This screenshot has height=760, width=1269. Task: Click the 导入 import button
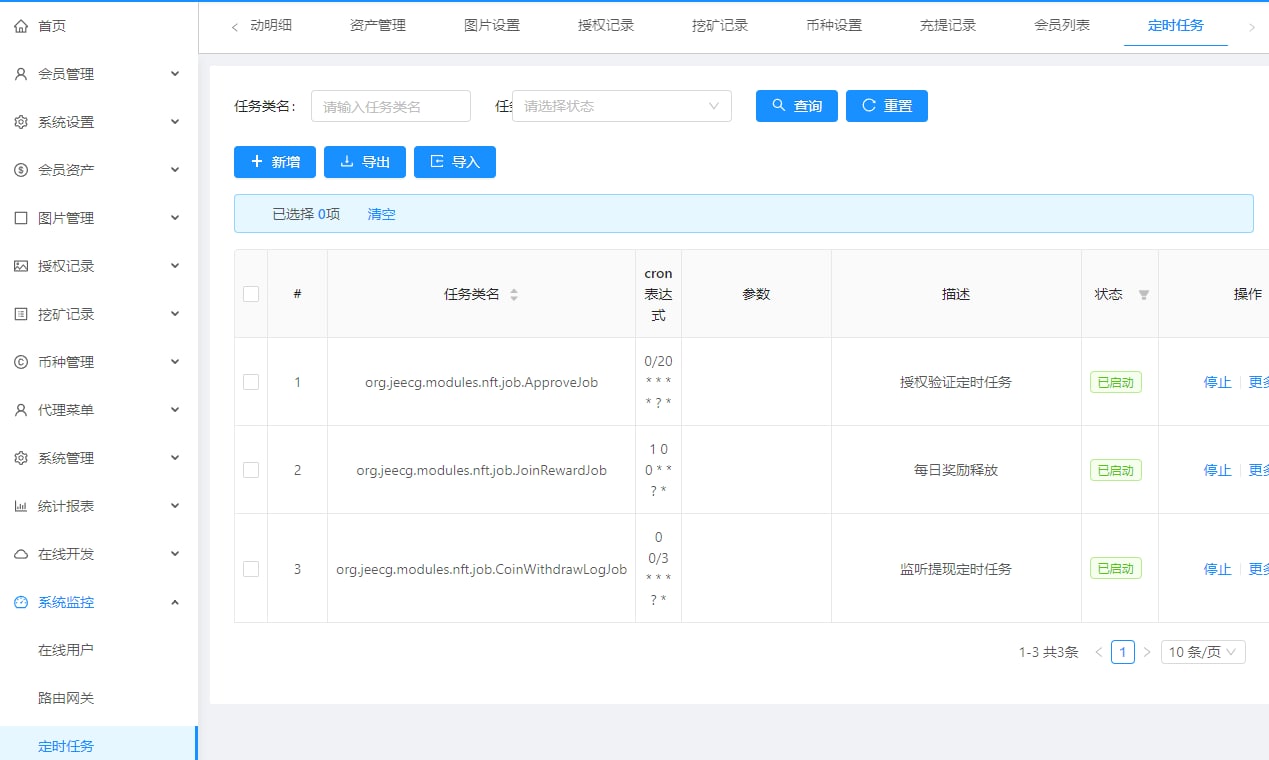[455, 162]
